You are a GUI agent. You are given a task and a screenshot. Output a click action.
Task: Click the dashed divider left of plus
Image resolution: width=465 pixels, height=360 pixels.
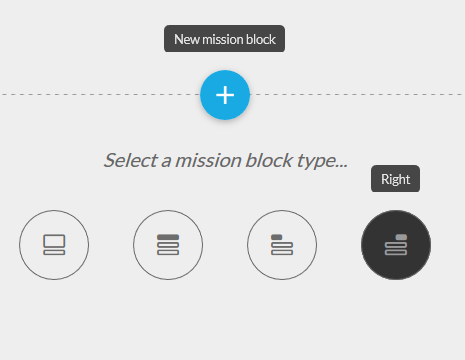[100, 95]
